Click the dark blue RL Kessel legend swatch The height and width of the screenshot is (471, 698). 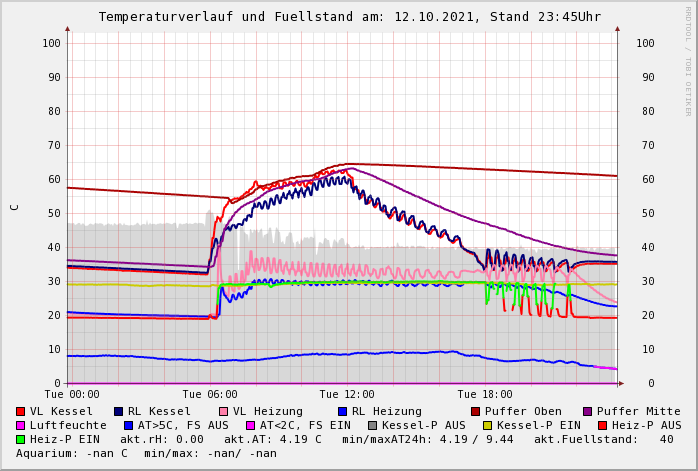[x=119, y=411]
